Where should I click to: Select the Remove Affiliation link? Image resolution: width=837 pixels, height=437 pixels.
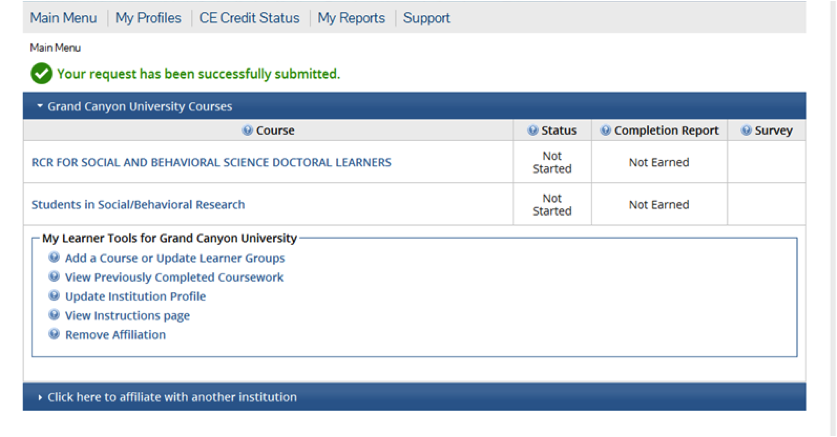coord(115,335)
